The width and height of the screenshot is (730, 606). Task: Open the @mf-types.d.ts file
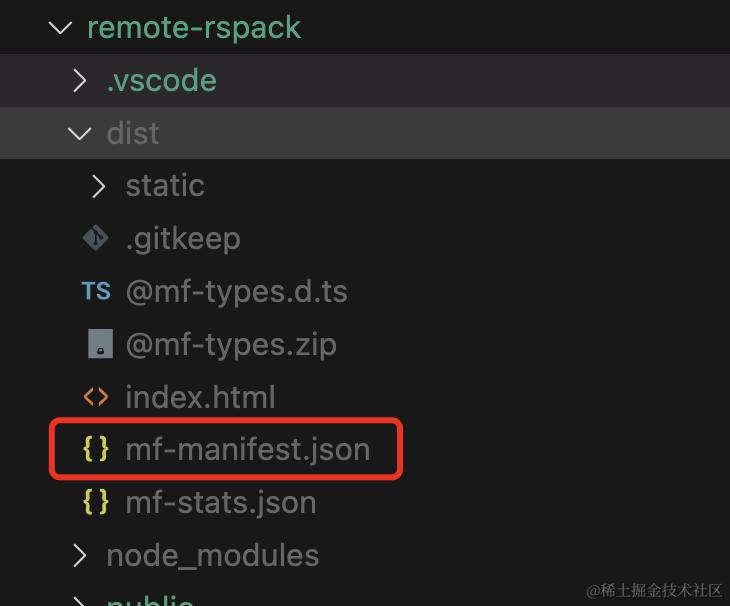tap(236, 291)
